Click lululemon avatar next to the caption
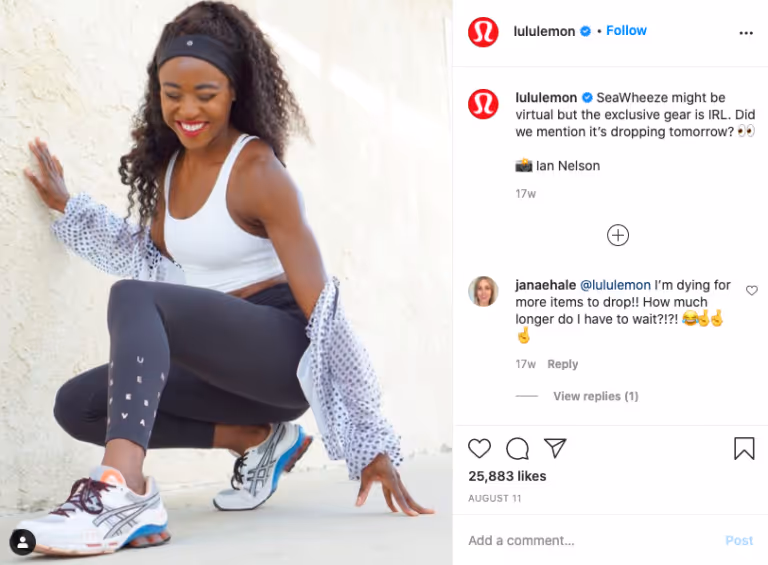 (x=483, y=104)
